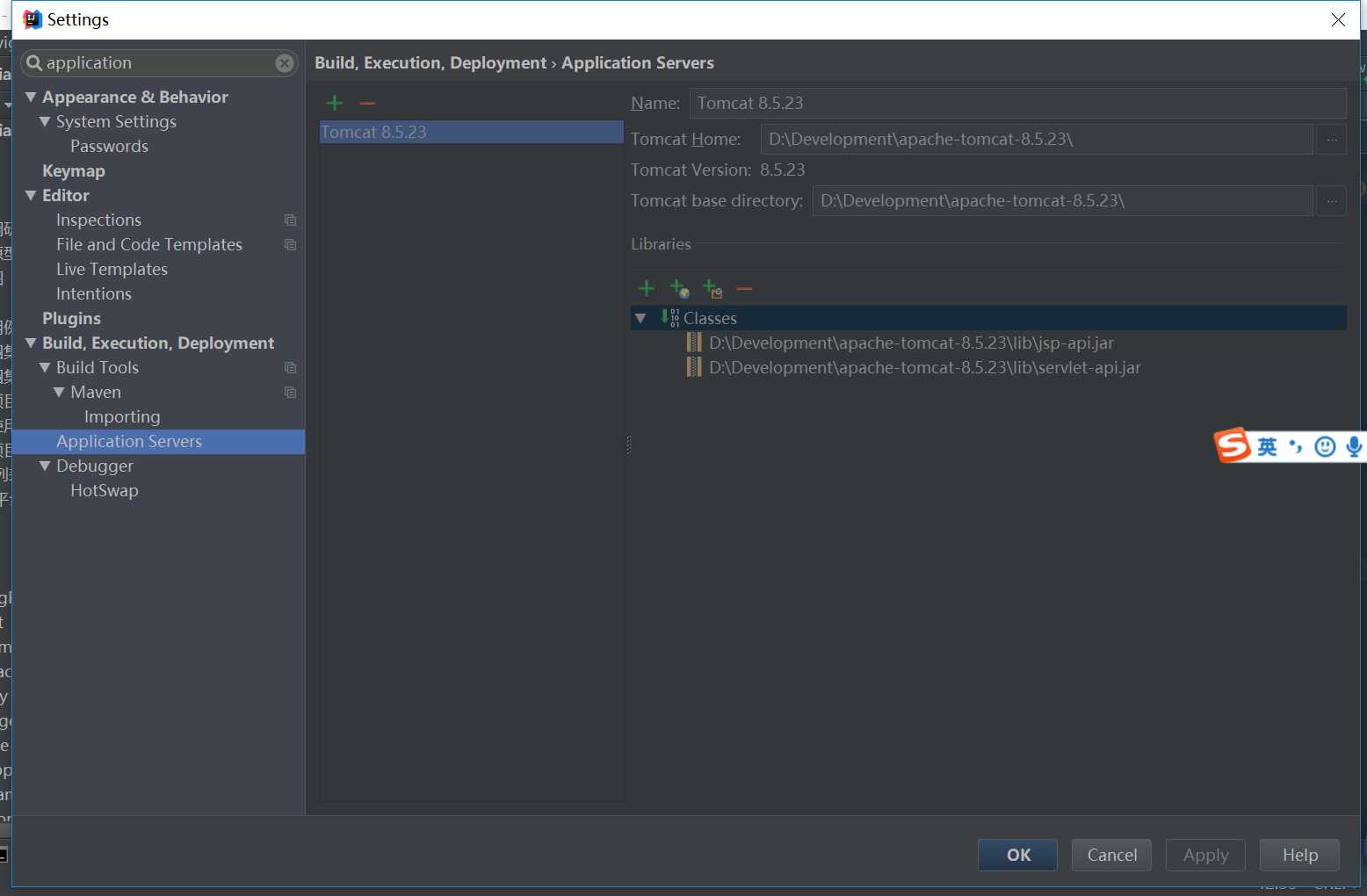
Task: Collapse the Build, Execution, Deployment section
Action: click(x=31, y=343)
